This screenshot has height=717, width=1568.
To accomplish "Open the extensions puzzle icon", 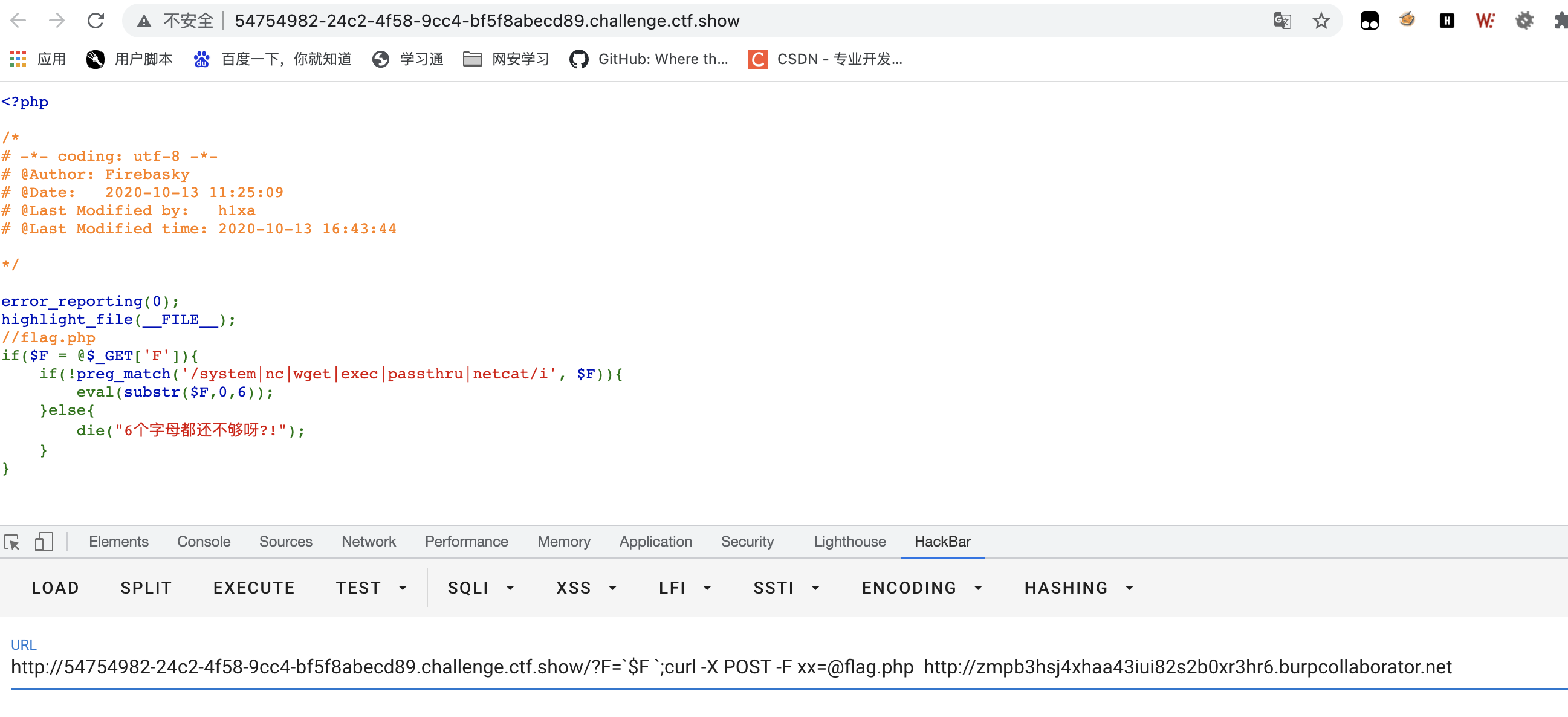I will pyautogui.click(x=1560, y=21).
